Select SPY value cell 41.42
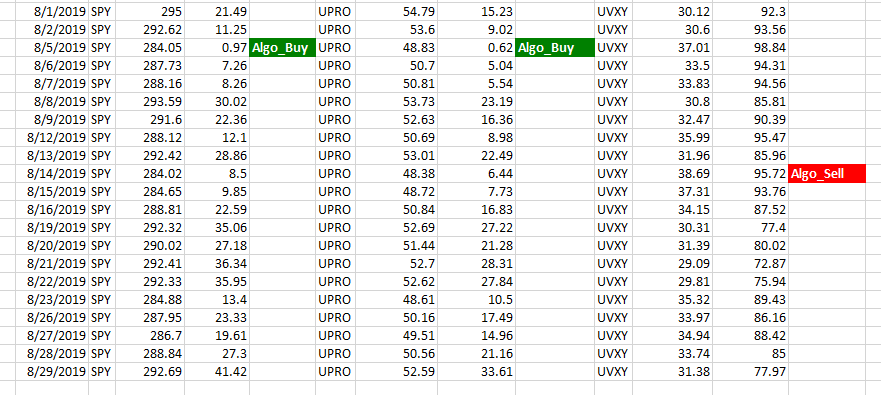Viewport: 881px width, 395px height. coord(216,371)
